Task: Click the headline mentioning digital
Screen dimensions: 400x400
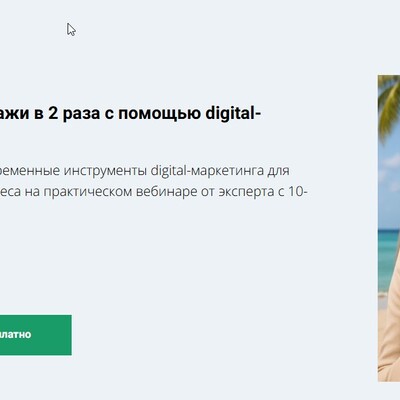Action: 130,114
